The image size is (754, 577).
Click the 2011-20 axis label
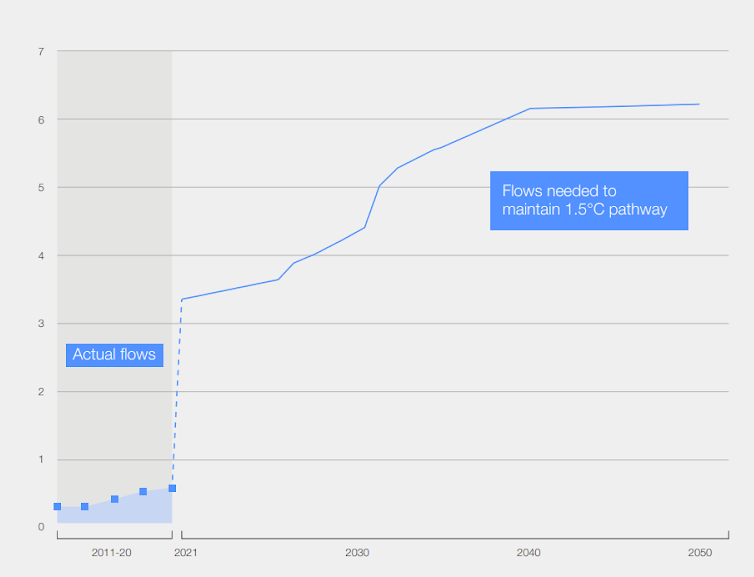111,552
